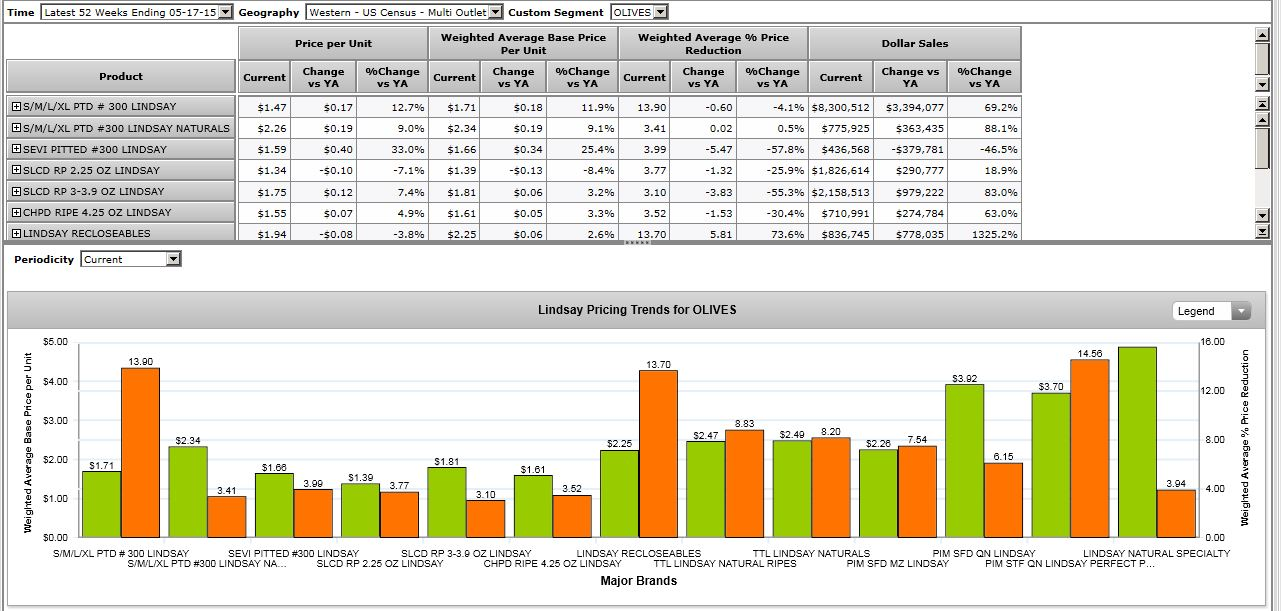The height and width of the screenshot is (611, 1281).
Task: Open the Custom Segment OLIVES dropdown
Action: tap(660, 12)
